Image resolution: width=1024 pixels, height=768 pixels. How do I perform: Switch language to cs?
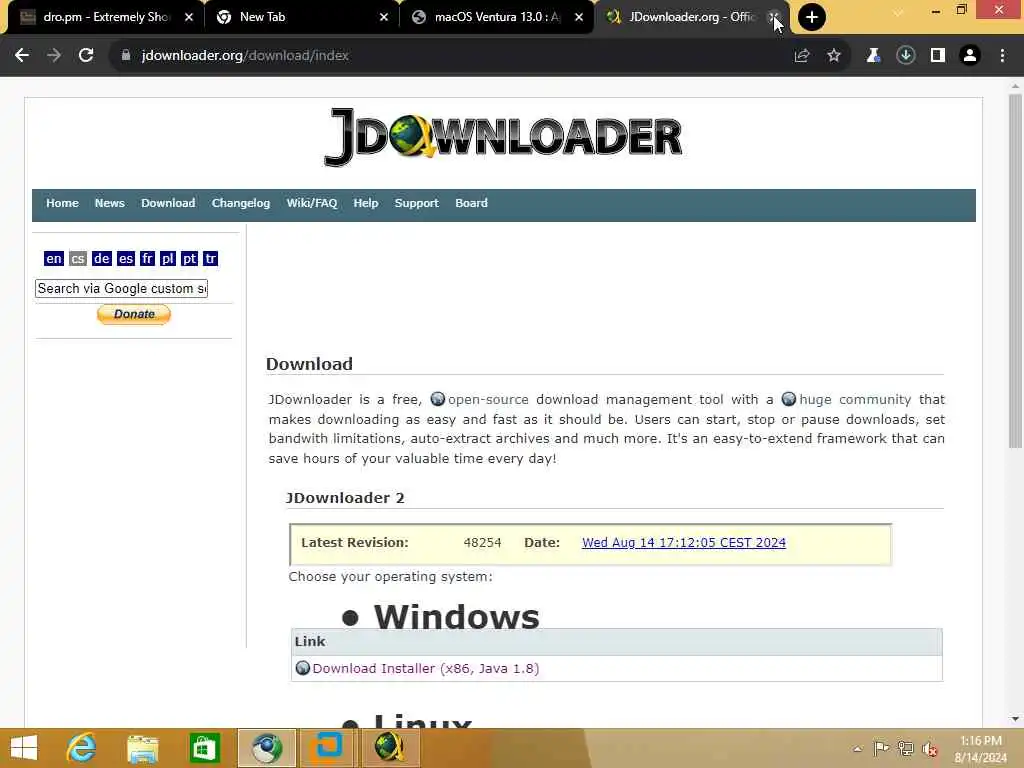[x=78, y=259]
